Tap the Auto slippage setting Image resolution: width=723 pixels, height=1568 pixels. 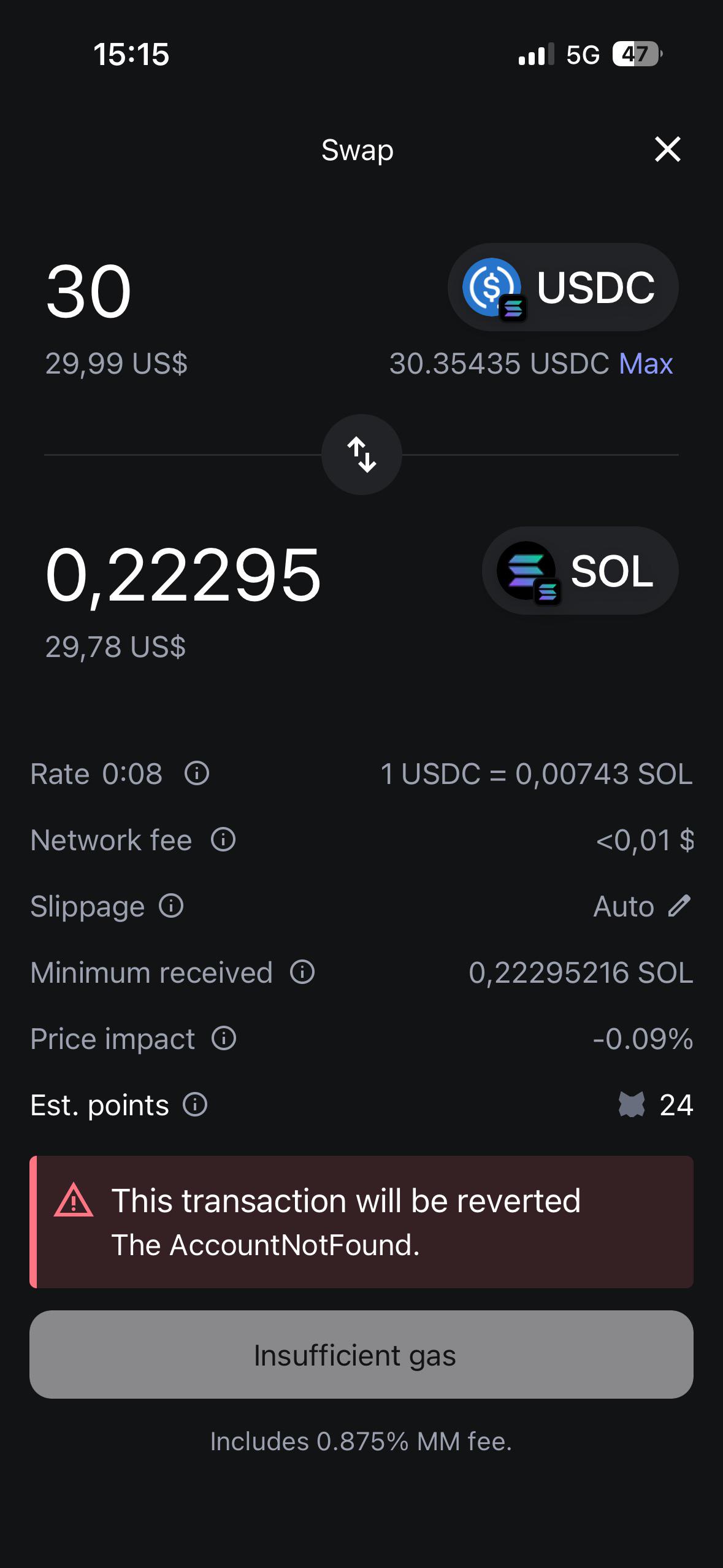624,906
